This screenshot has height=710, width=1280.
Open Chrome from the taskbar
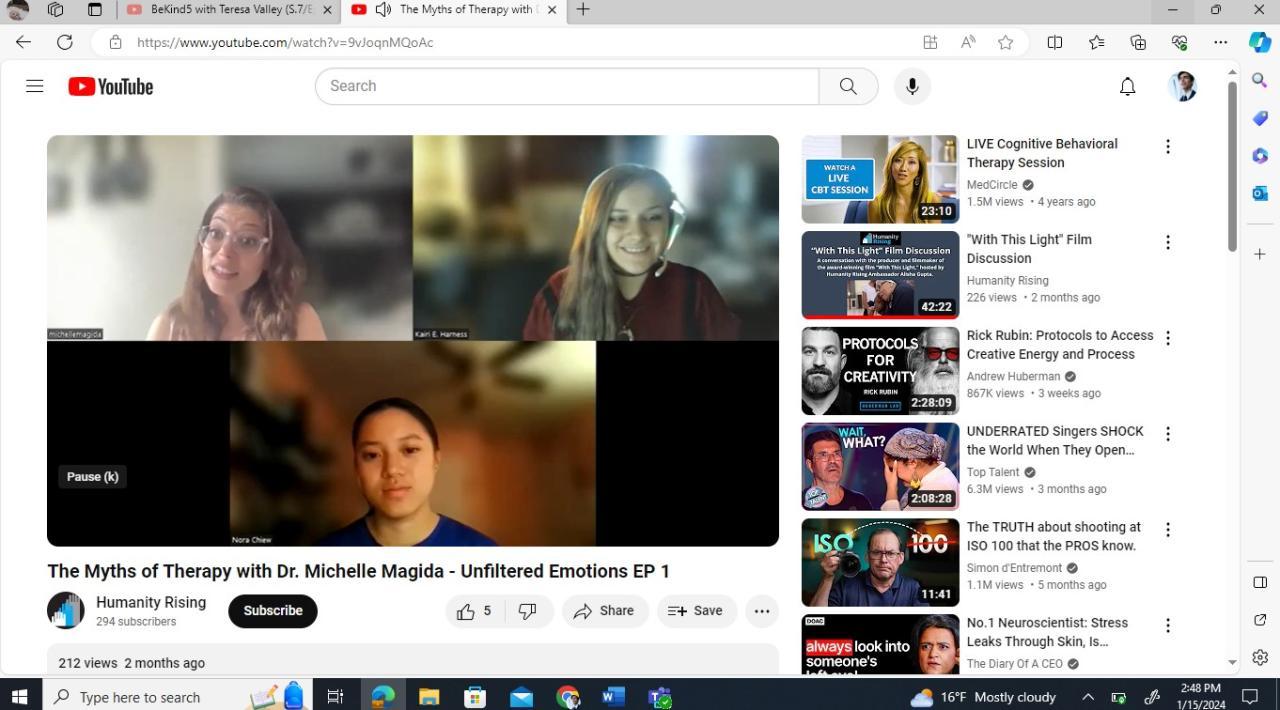[x=567, y=697]
